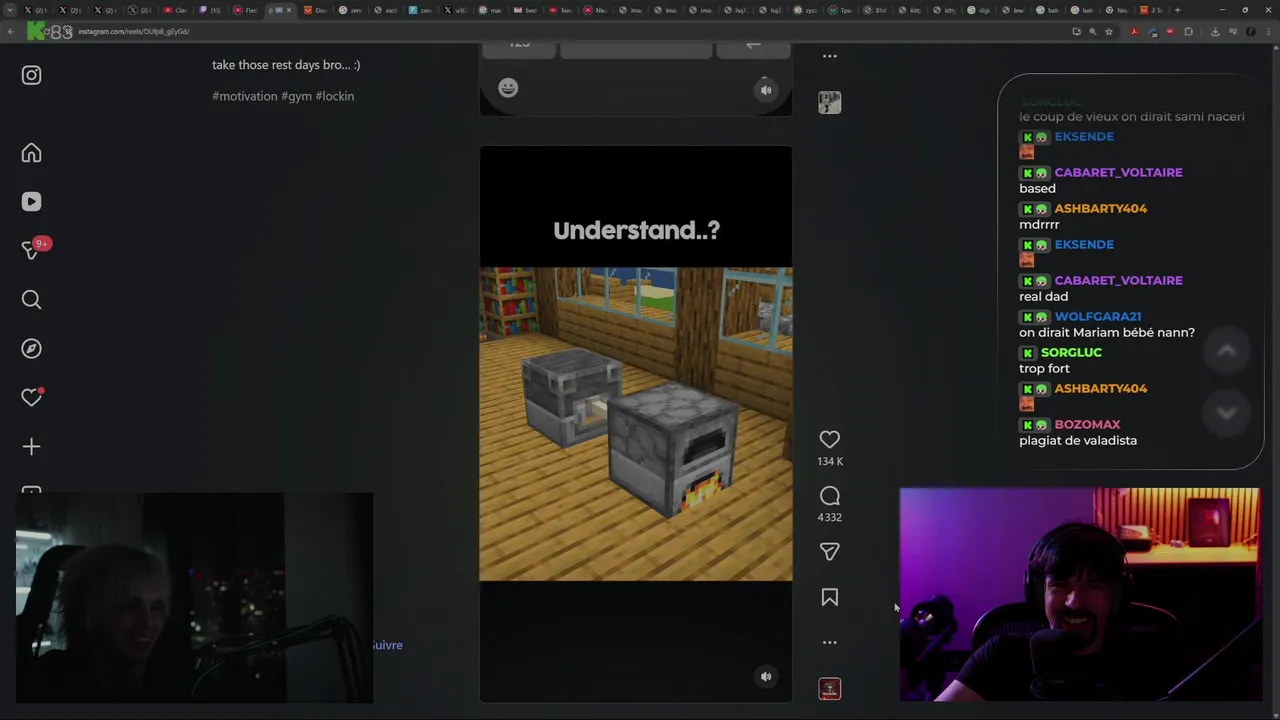Viewport: 1280px width, 720px height.
Task: Open the Adobe Acrobat extension
Action: (1134, 31)
